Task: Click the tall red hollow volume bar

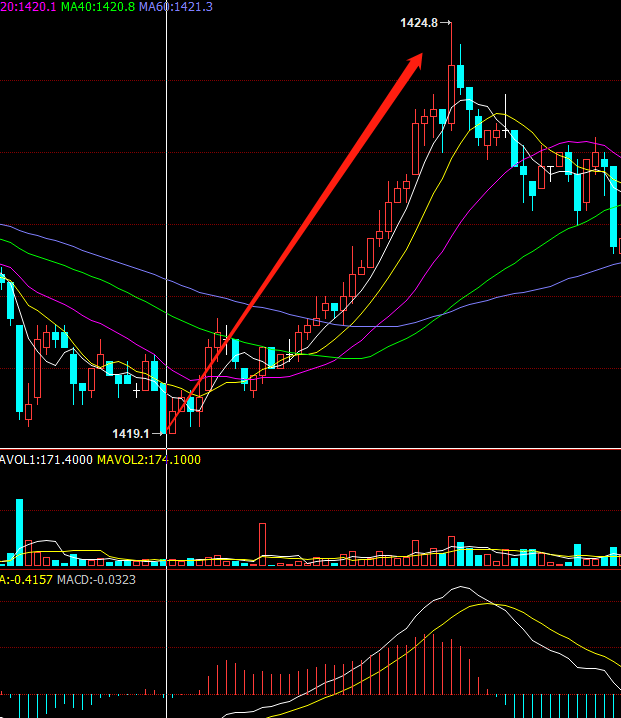Action: pos(262,544)
